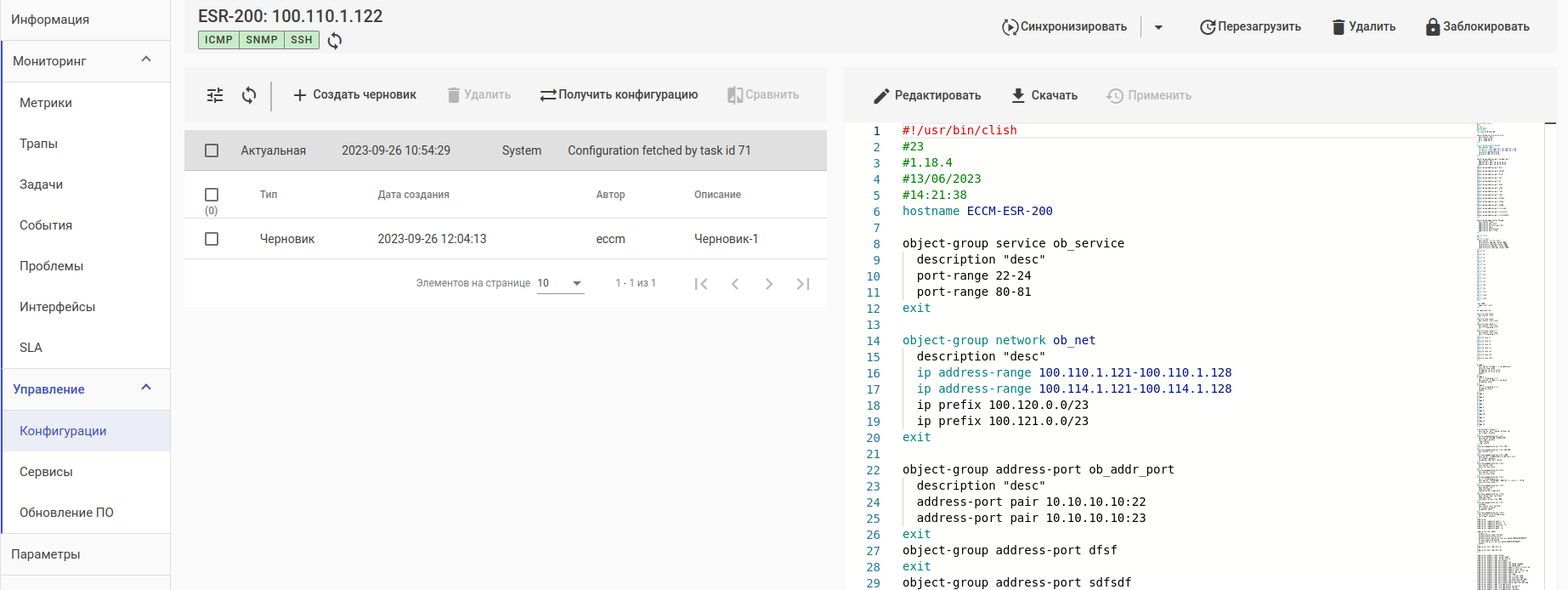
Task: Click Получить конфигурацию button
Action: [x=619, y=95]
